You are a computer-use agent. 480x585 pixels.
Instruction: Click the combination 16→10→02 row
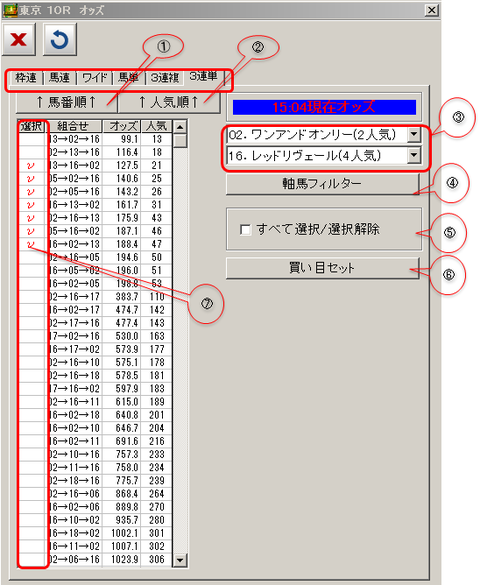click(x=75, y=520)
